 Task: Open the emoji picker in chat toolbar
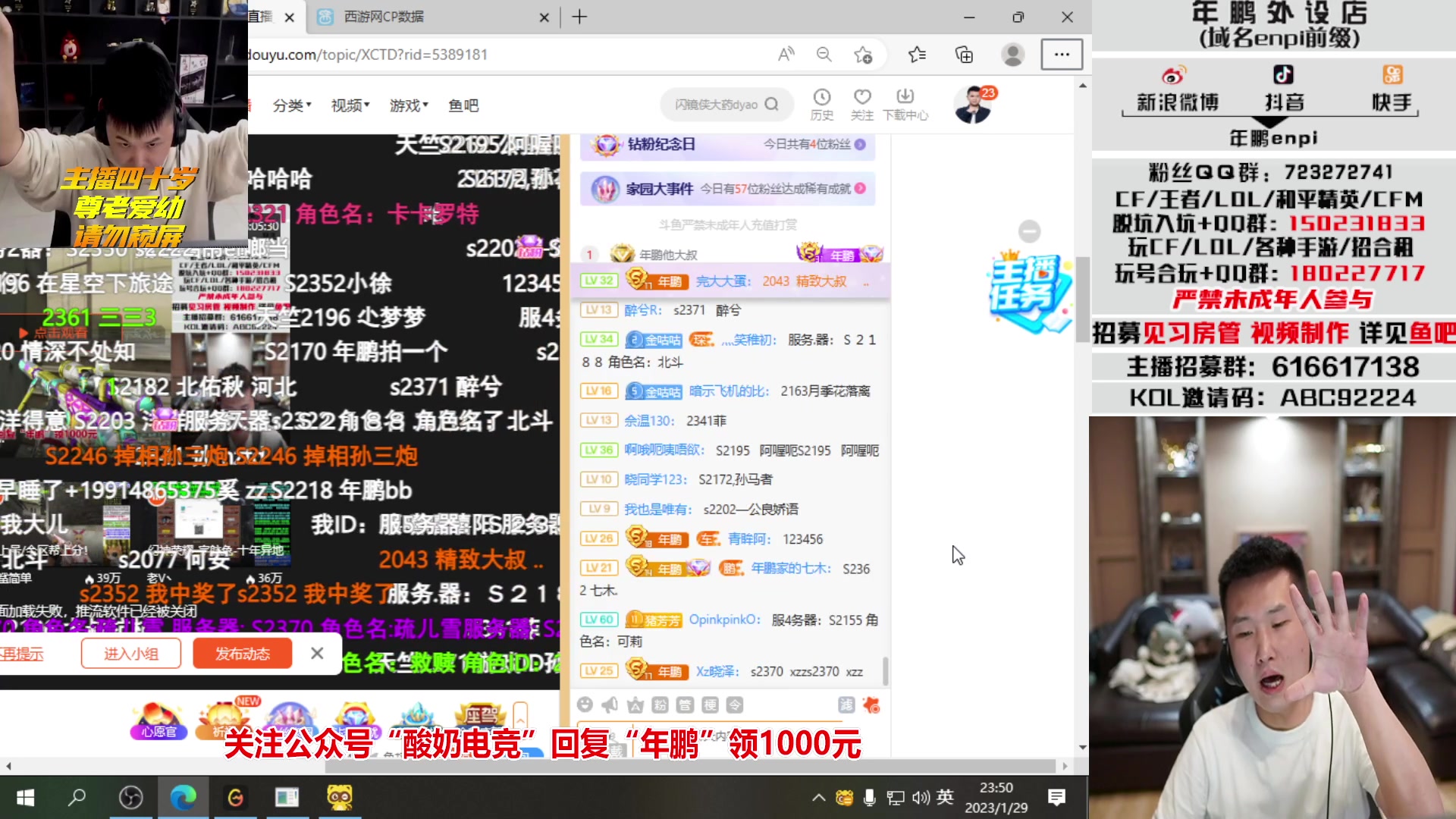[585, 704]
